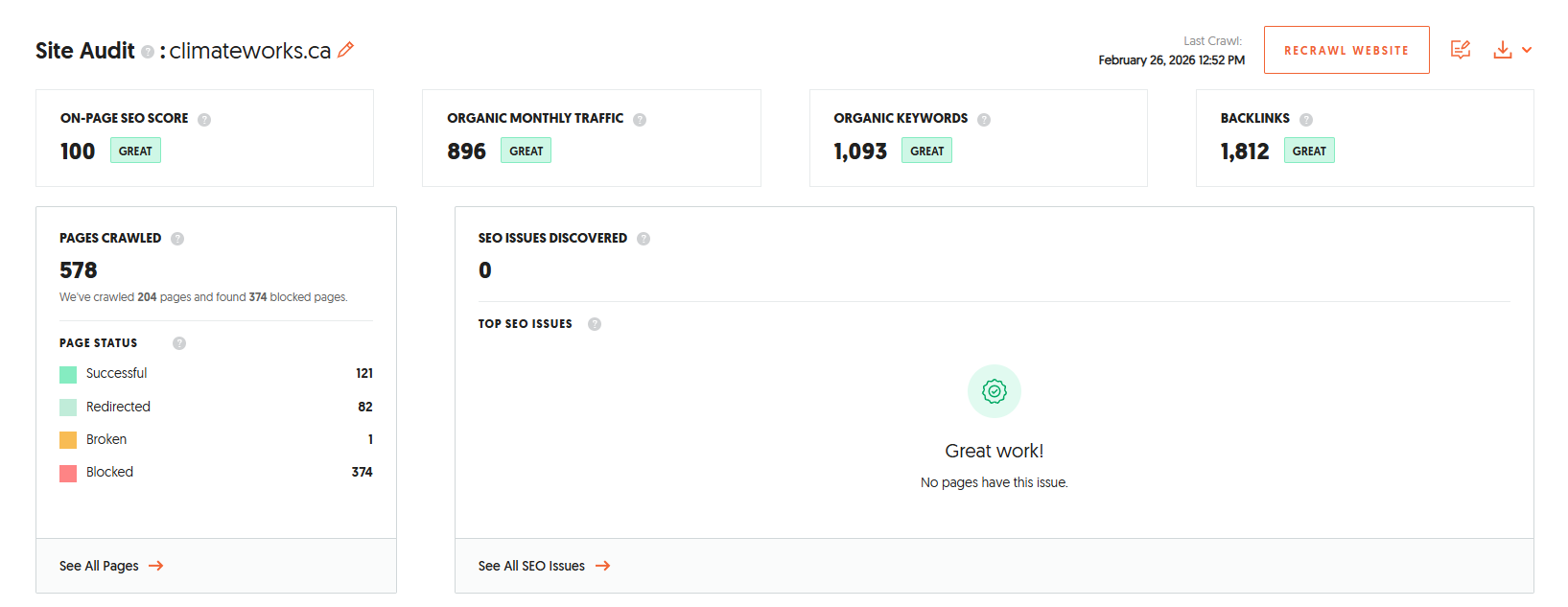Click the green Successful status swatch

68,374
